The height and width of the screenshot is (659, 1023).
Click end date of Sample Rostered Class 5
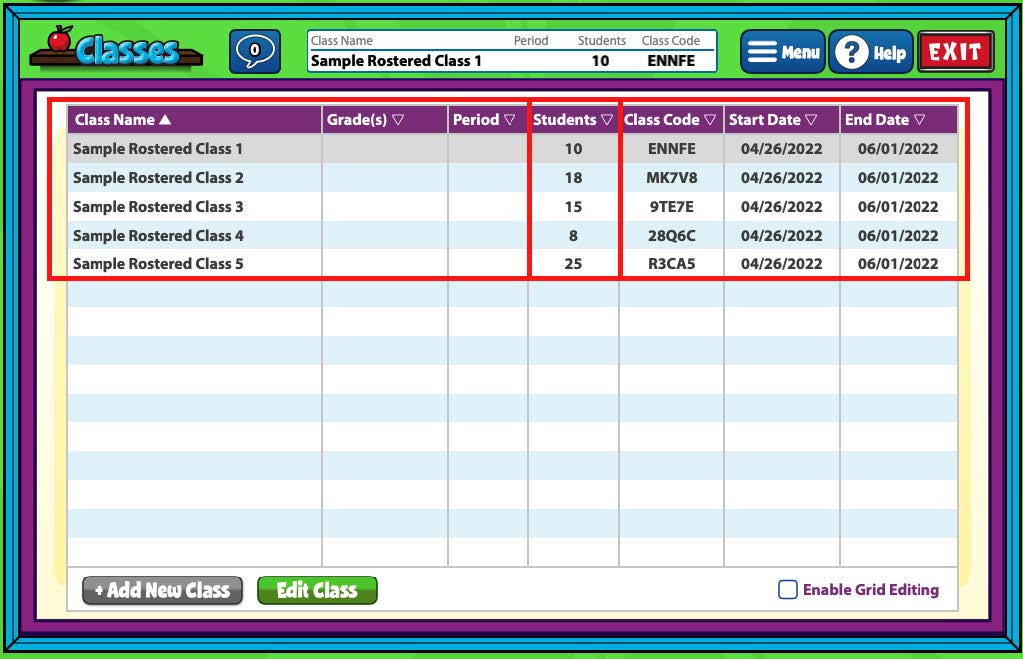(898, 264)
